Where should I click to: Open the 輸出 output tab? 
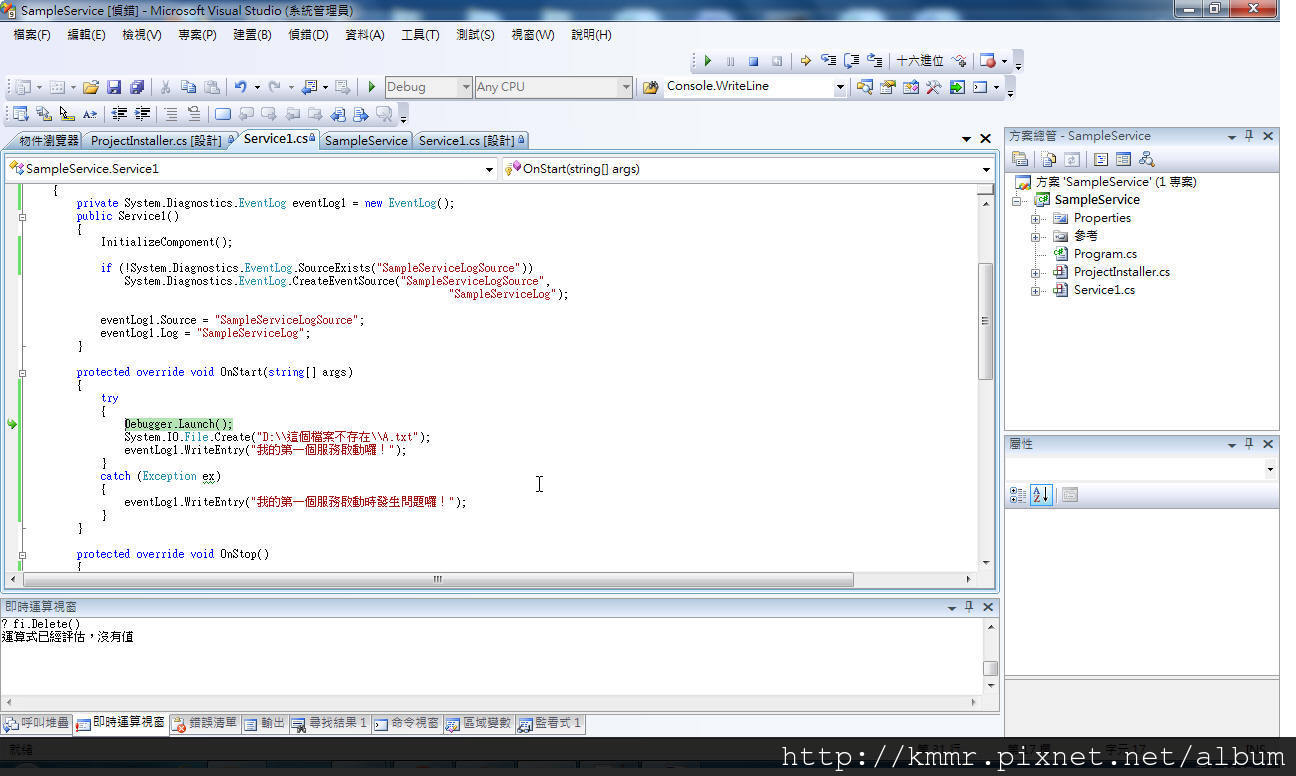(x=265, y=723)
